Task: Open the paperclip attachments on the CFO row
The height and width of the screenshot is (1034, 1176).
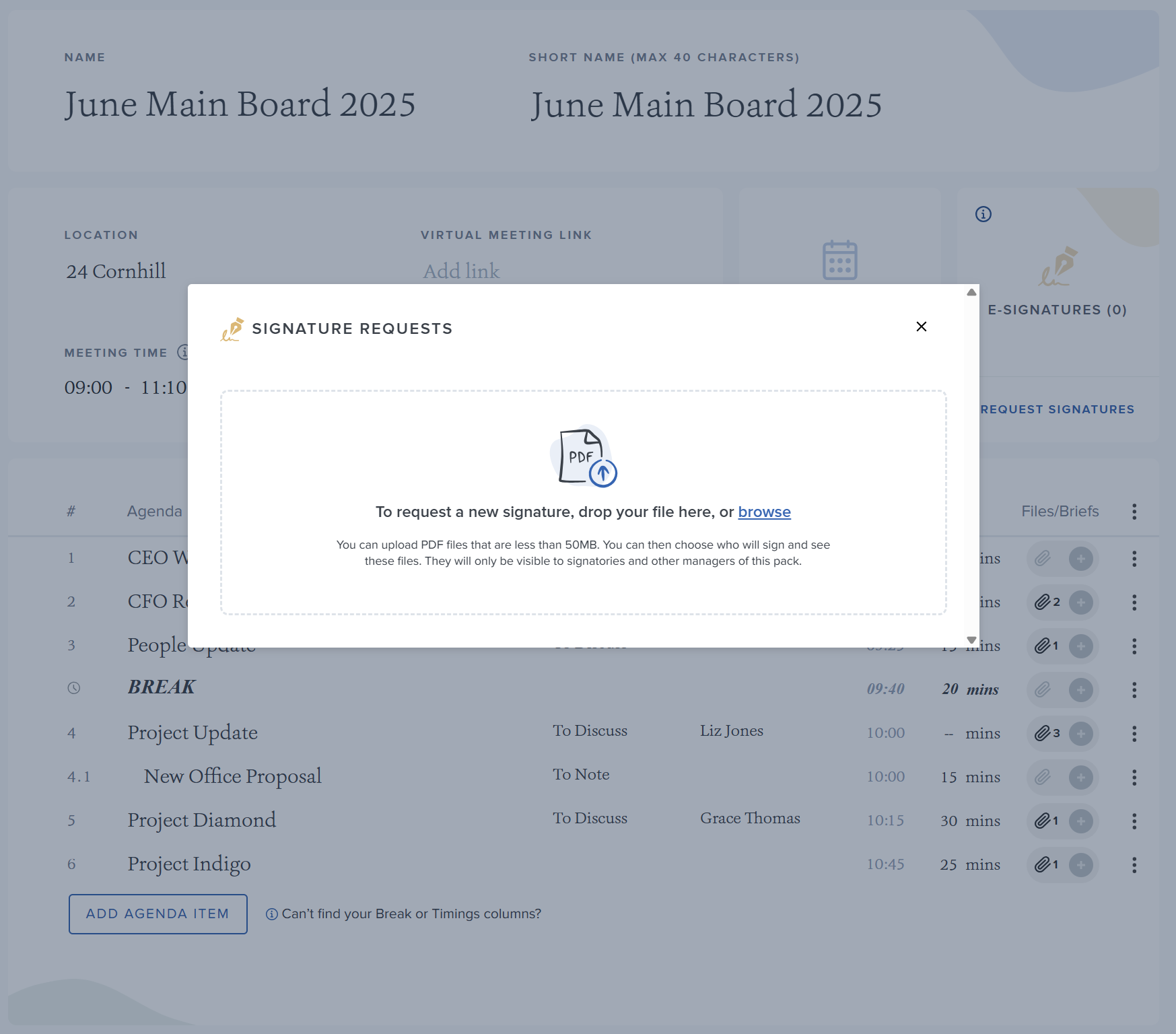Action: click(x=1043, y=602)
